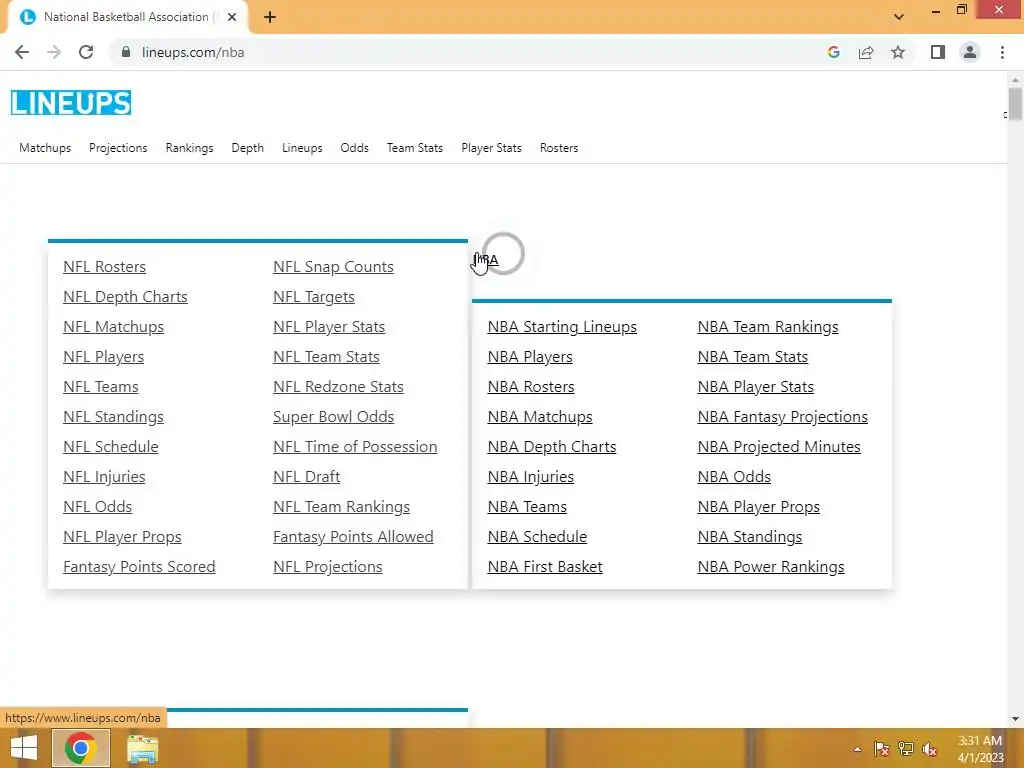Open NFL Redzone Stats link
The width and height of the screenshot is (1024, 768).
(x=338, y=387)
